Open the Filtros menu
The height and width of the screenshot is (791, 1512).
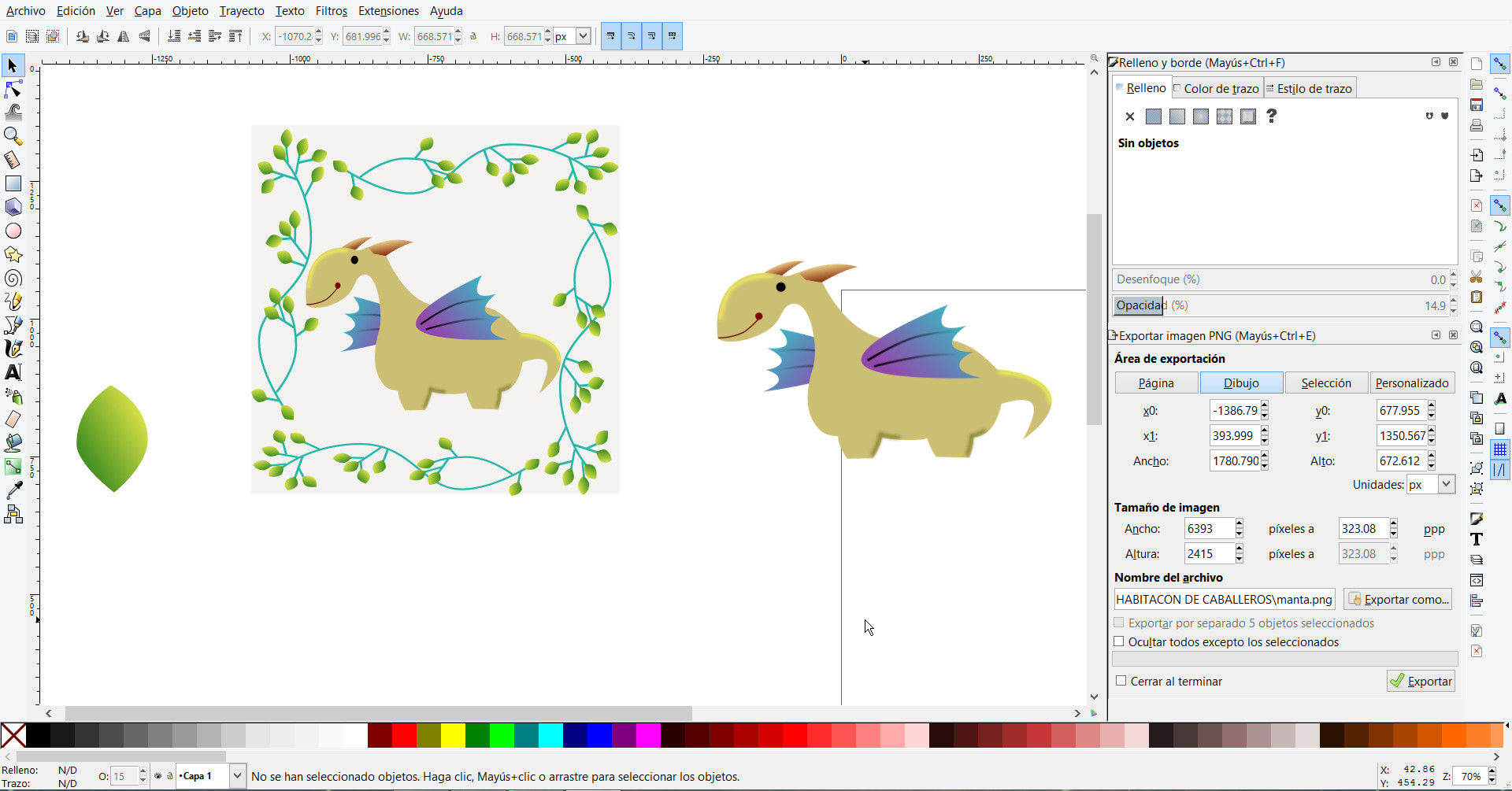pos(331,11)
